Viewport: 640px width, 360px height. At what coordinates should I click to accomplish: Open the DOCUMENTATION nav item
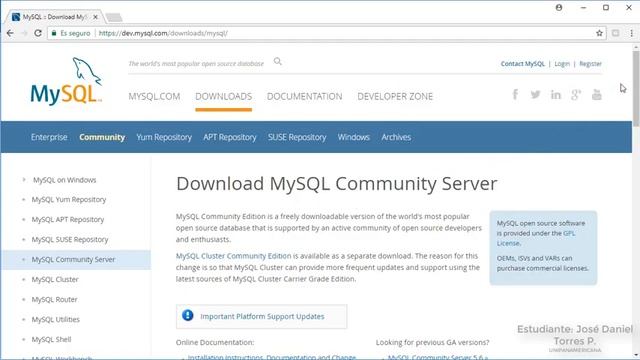(x=304, y=96)
